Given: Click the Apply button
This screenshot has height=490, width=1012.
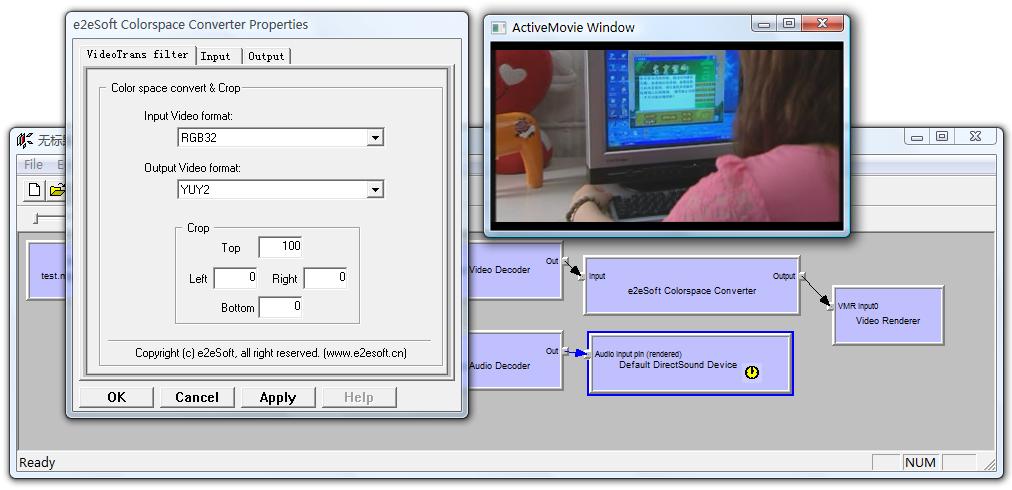Looking at the screenshot, I should tap(278, 397).
